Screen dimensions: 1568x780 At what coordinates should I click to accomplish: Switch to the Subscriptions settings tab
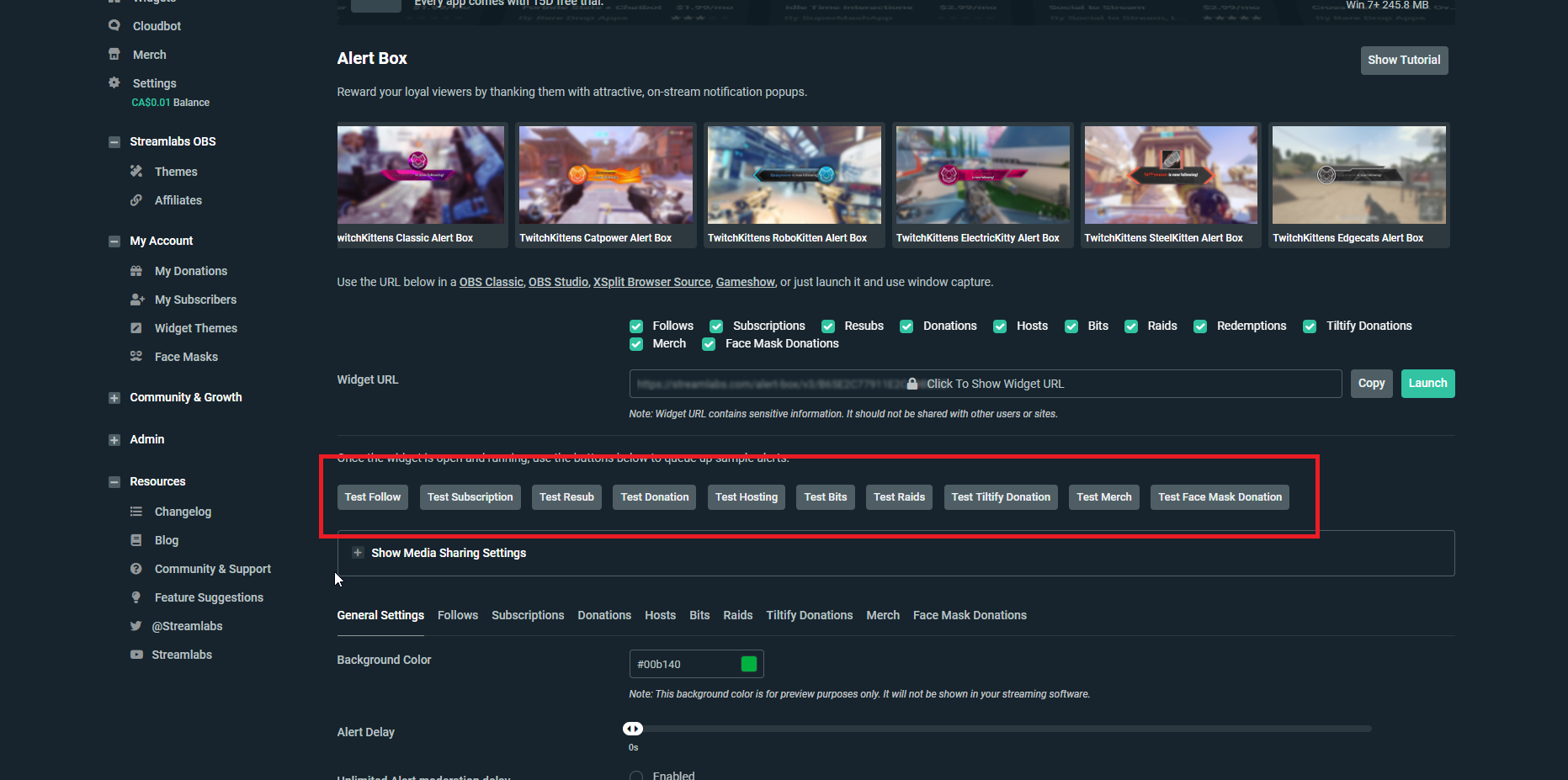[528, 615]
